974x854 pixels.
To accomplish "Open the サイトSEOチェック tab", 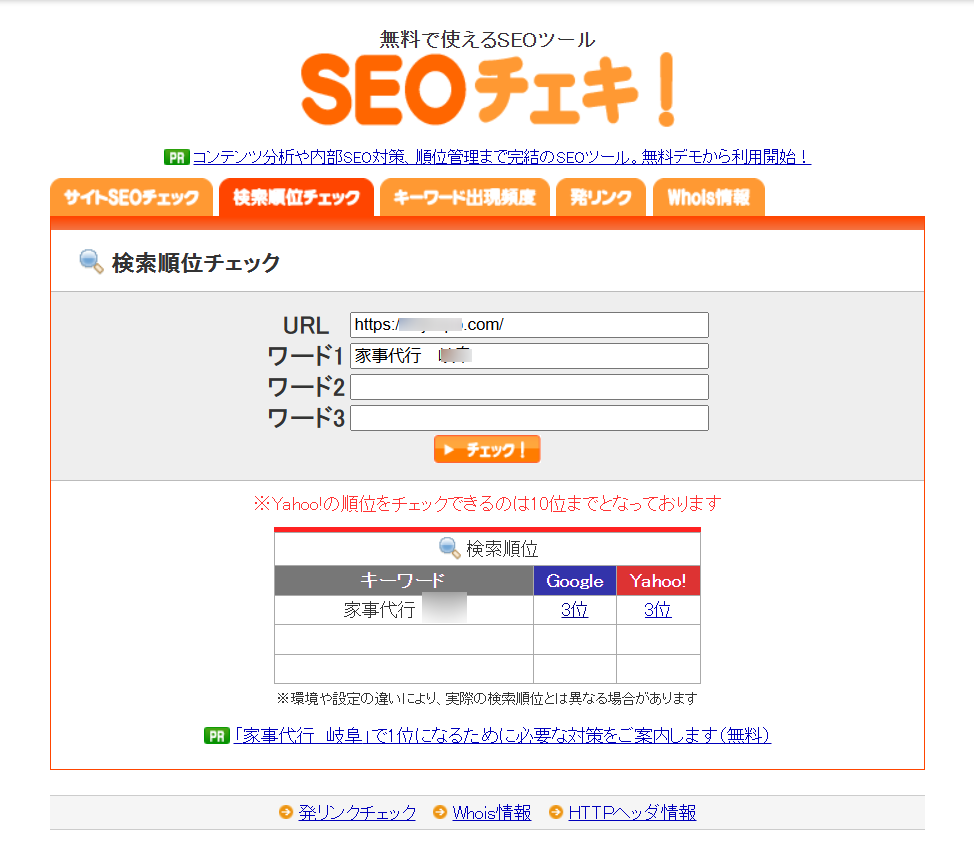I will pyautogui.click(x=131, y=198).
